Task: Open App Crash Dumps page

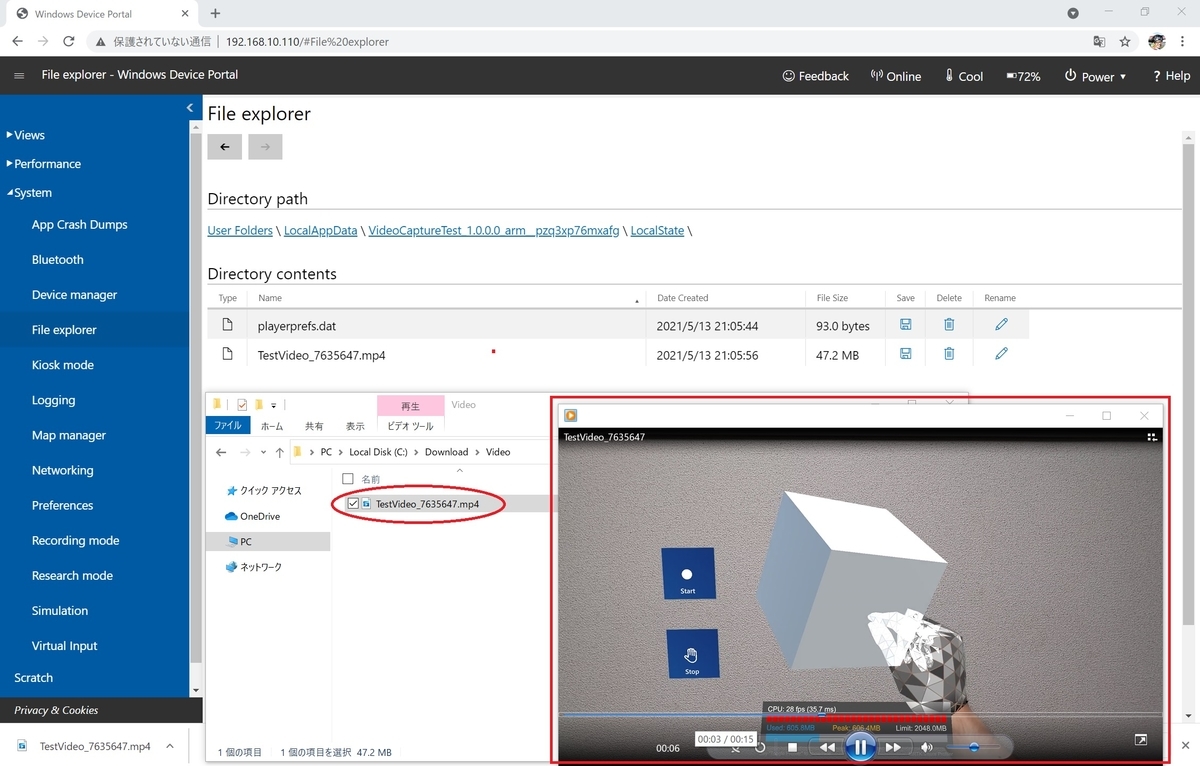Action: (x=80, y=225)
